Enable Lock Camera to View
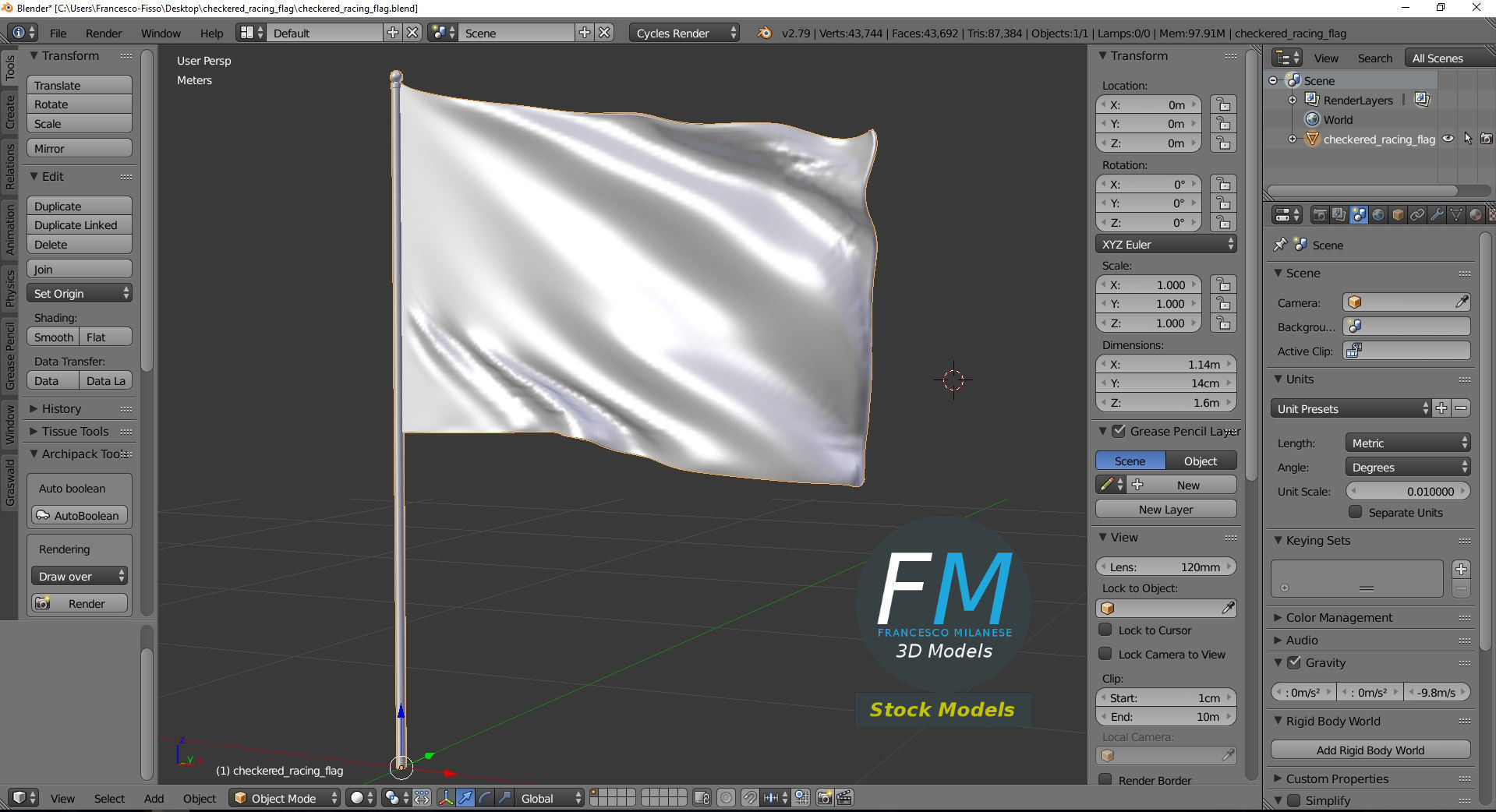This screenshot has width=1496, height=812. 1105,654
